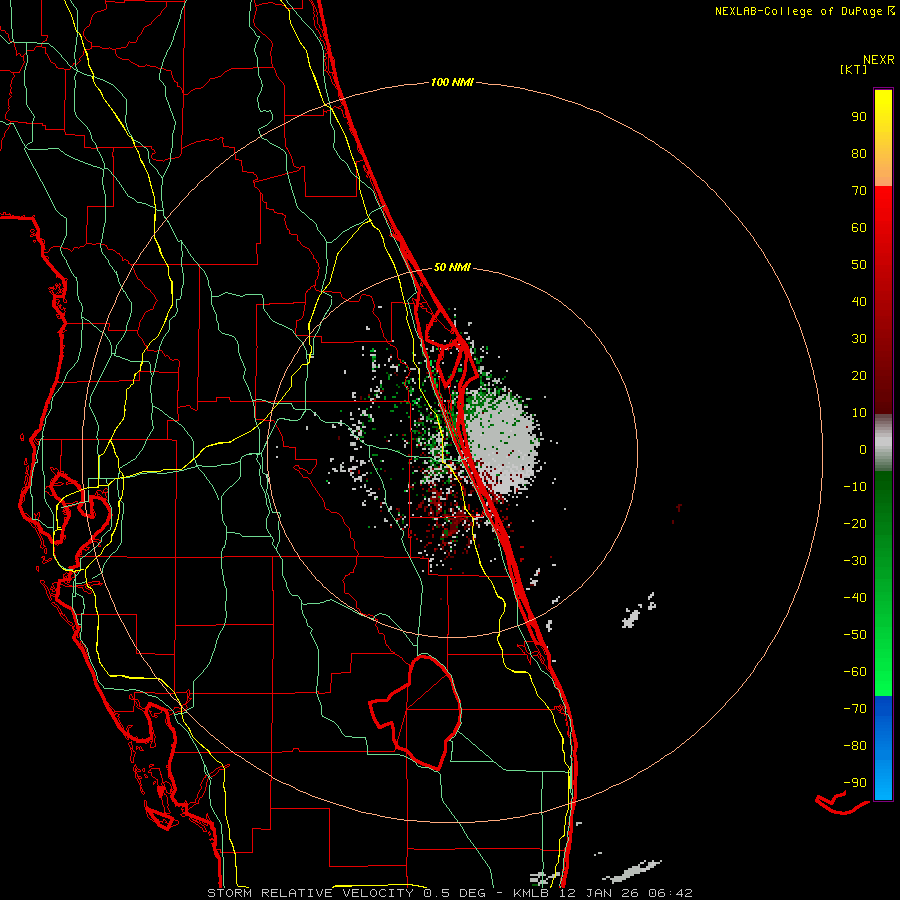The width and height of the screenshot is (900, 900).
Task: Click the positive 60 knot scale label
Action: coord(859,228)
